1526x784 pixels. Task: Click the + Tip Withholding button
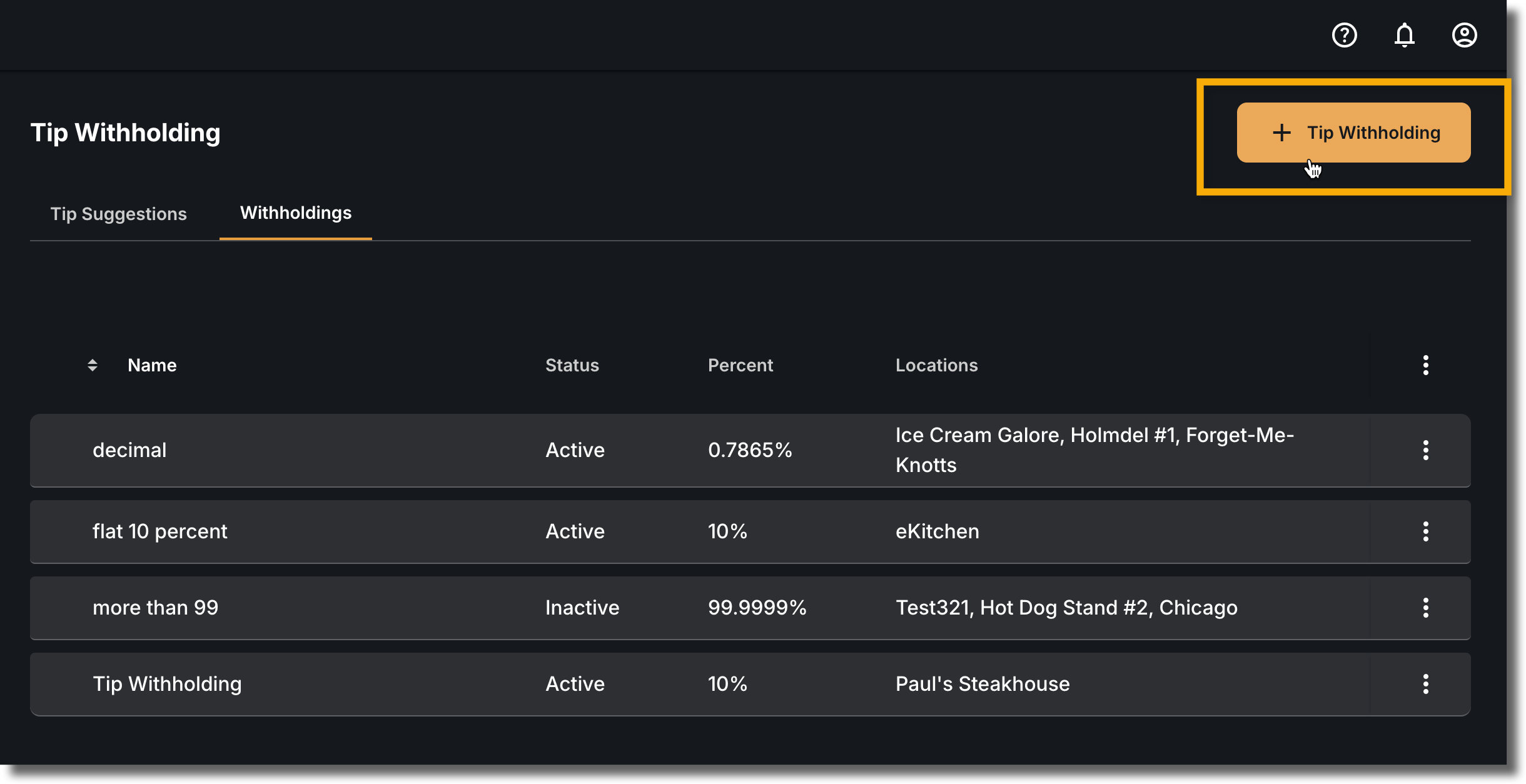1353,133
